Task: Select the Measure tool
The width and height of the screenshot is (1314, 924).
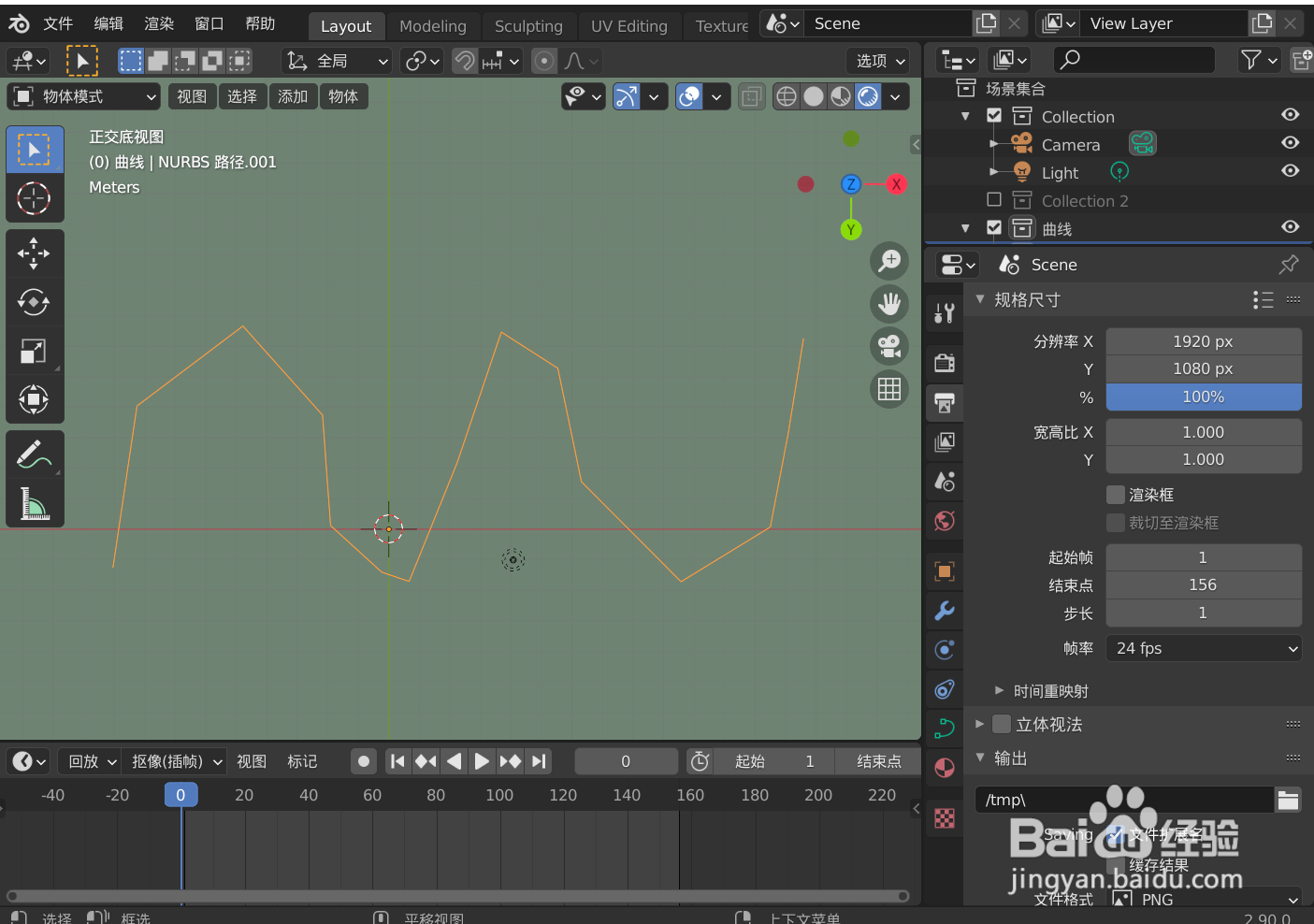Action: [35, 504]
